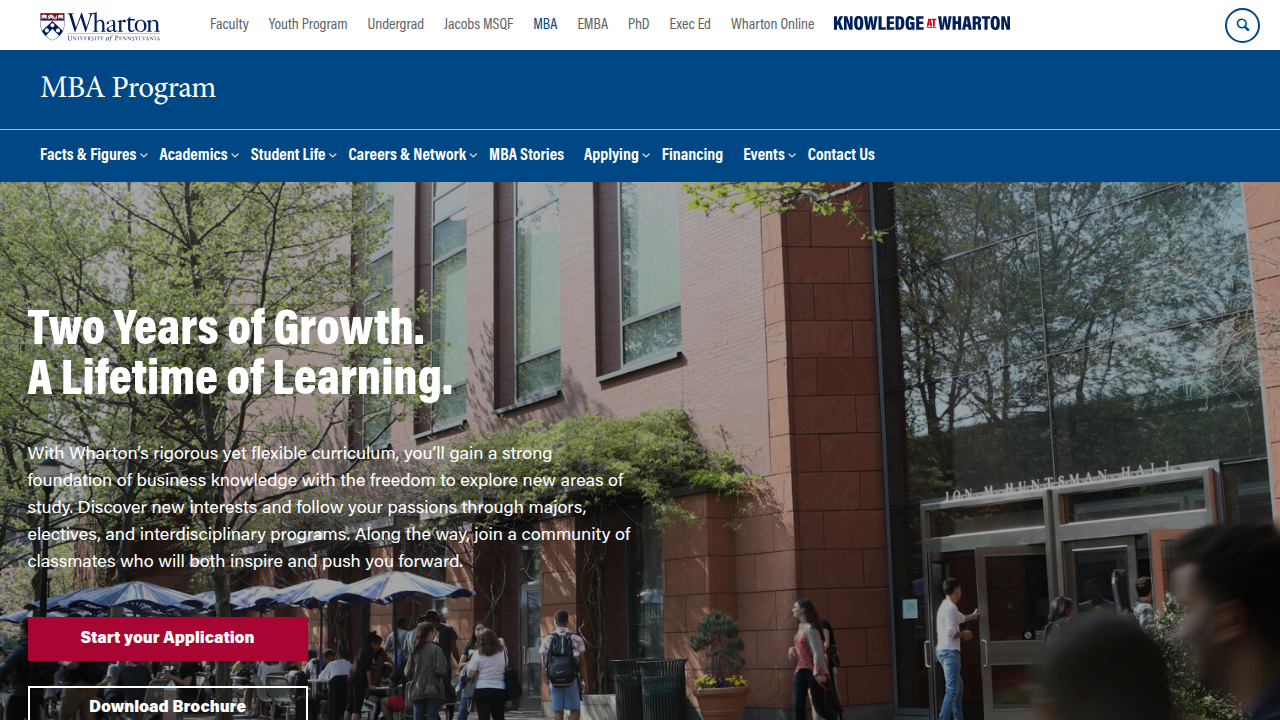The height and width of the screenshot is (720, 1280).
Task: Expand the Student Life chevron
Action: pos(333,156)
